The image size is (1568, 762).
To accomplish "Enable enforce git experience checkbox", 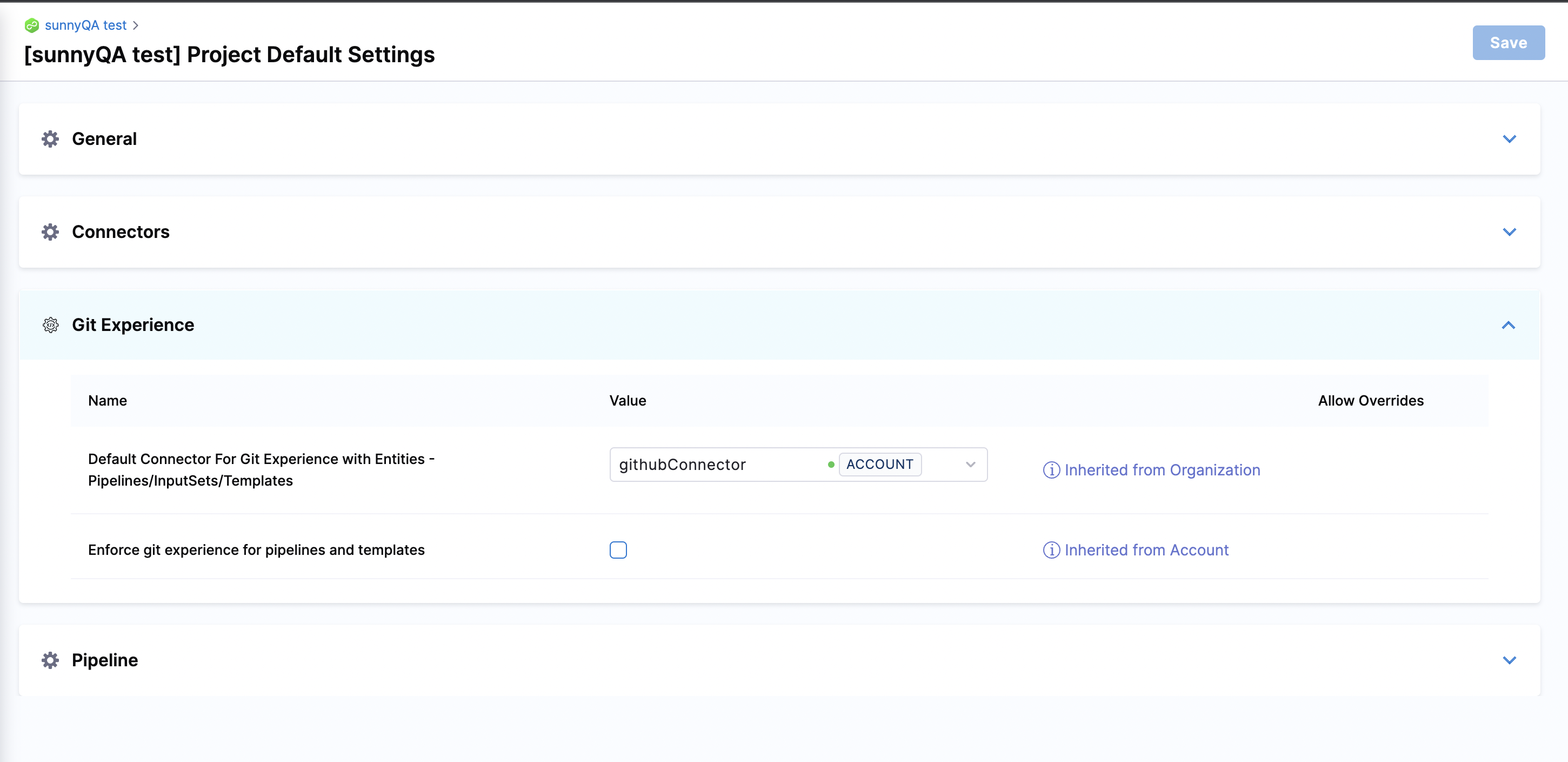I will tap(618, 550).
